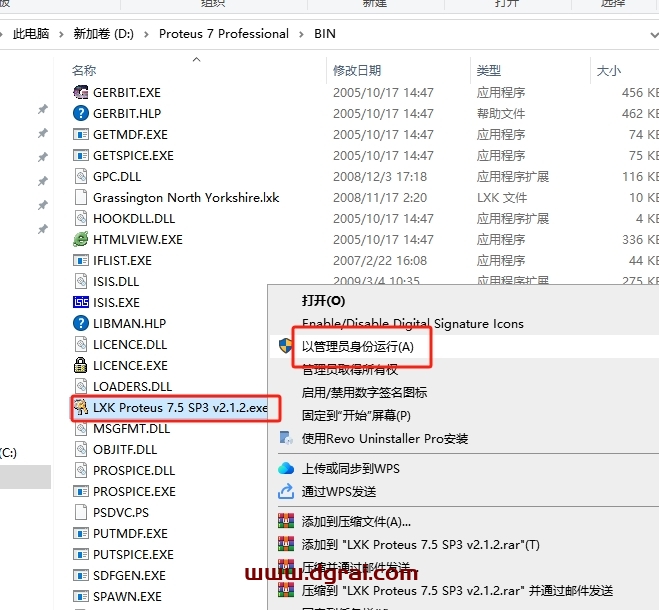Click the PROSPICE.DLL file icon
659x610 pixels.
(81, 470)
